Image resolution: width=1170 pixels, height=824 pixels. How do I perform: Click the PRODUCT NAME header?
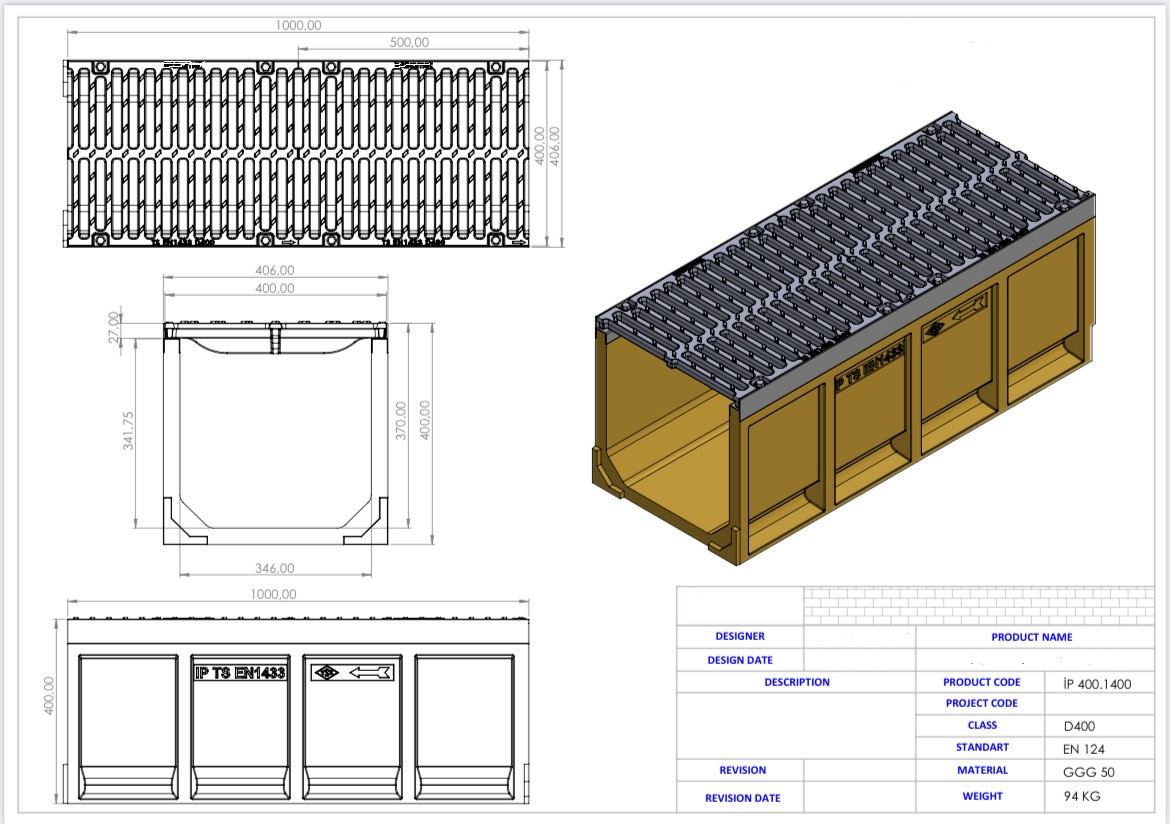(x=1031, y=637)
